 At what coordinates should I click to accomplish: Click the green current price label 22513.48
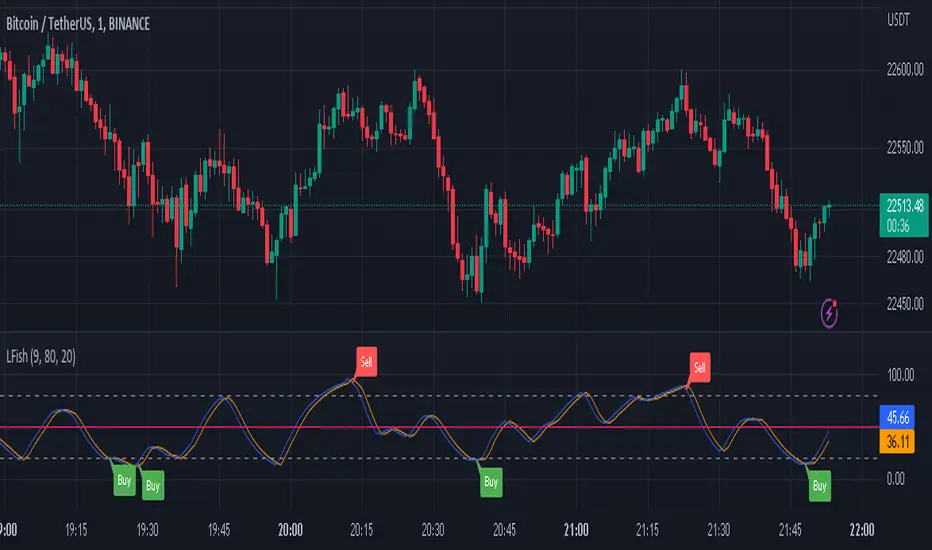pos(904,215)
